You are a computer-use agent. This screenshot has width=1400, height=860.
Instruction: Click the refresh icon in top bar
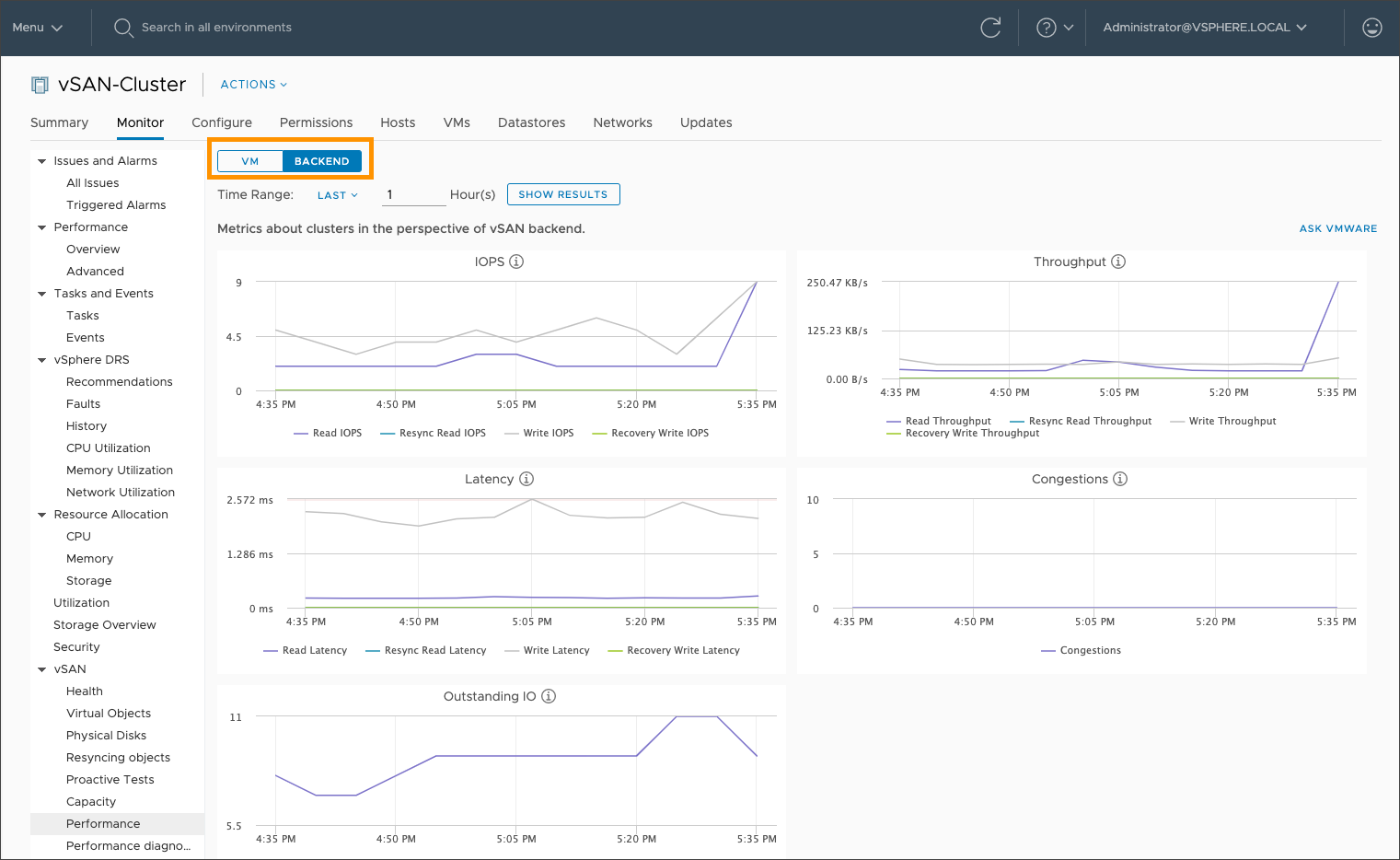[990, 28]
